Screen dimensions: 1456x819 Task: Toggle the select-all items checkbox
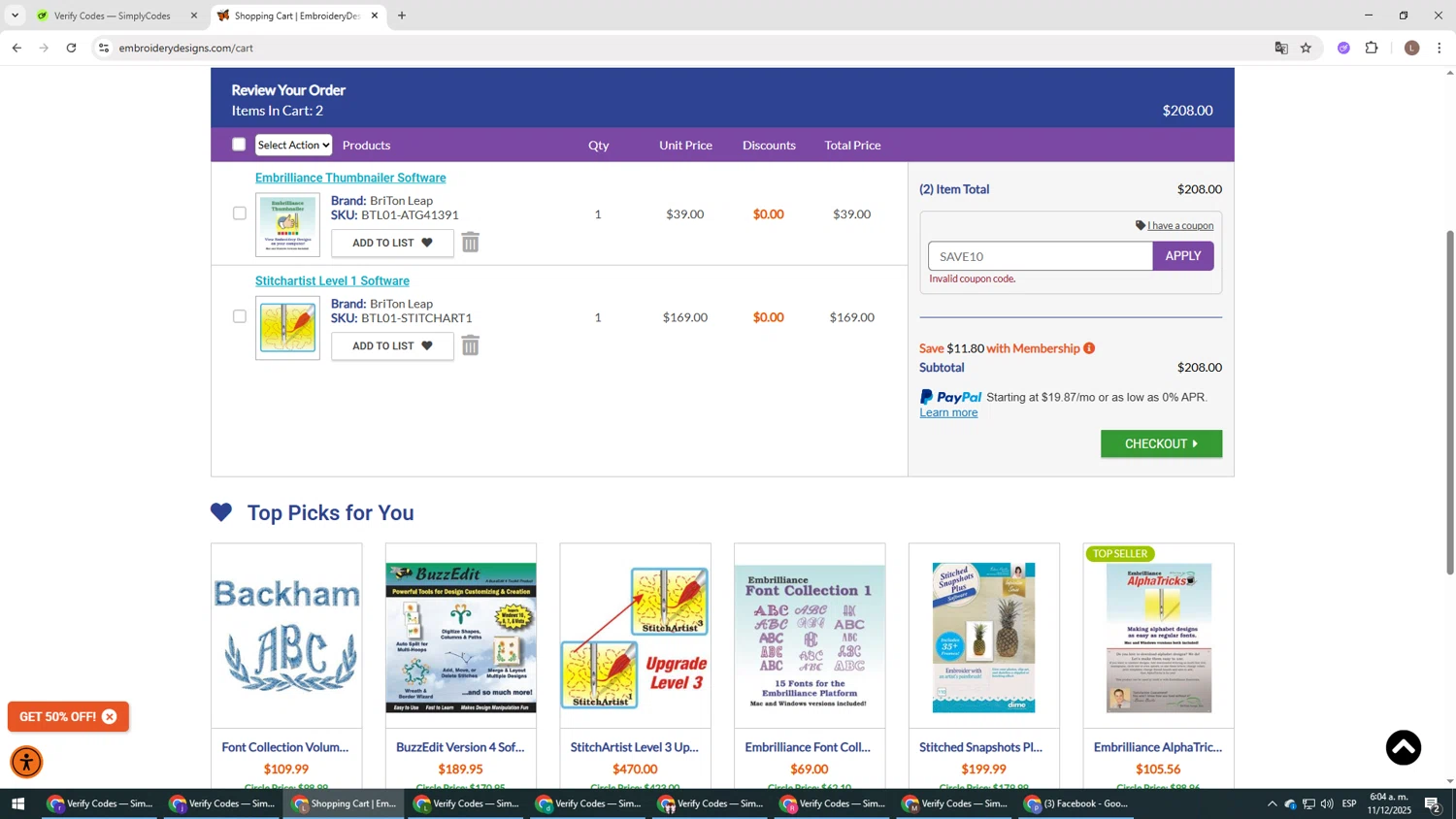[239, 145]
